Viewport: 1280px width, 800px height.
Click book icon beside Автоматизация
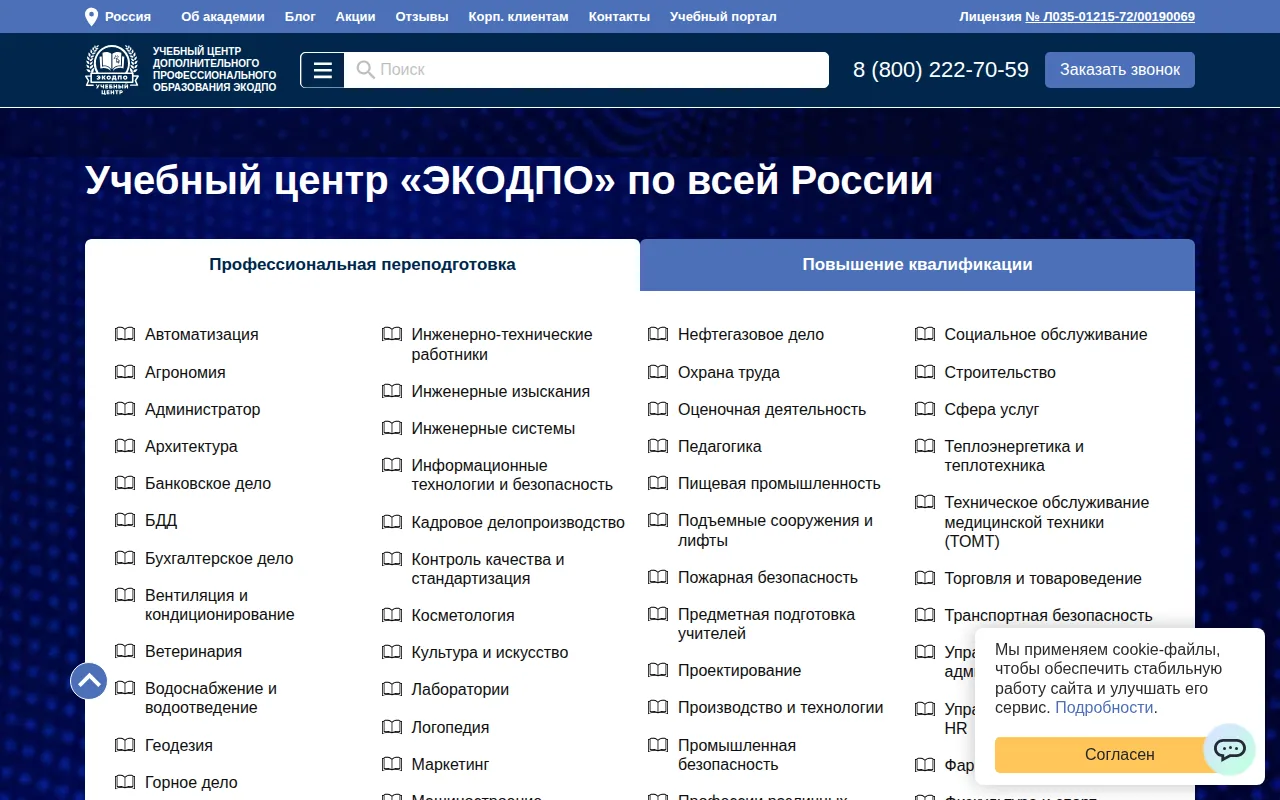click(x=125, y=334)
